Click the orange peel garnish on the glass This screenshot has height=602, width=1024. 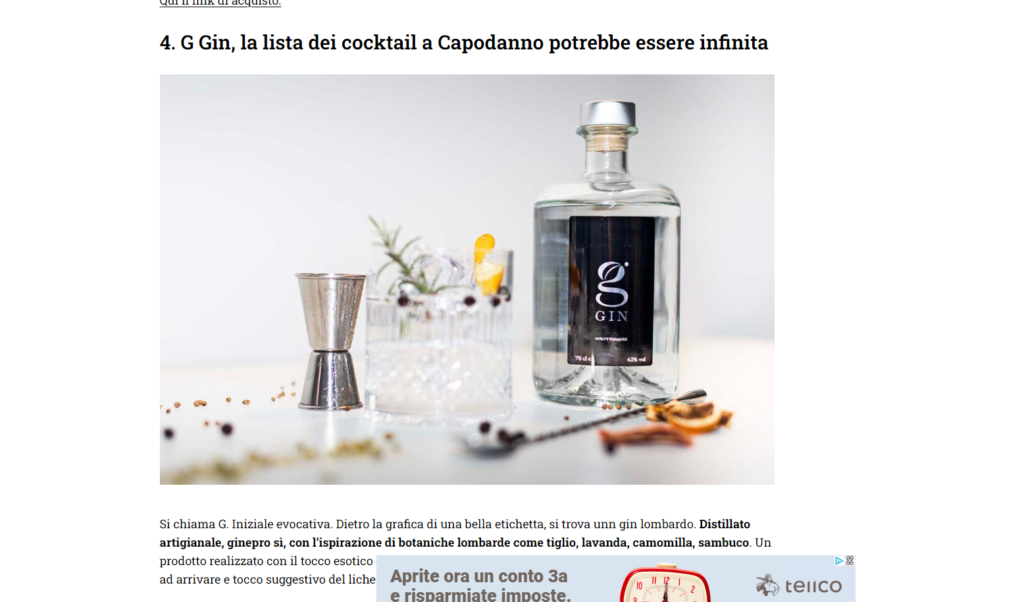(x=487, y=264)
